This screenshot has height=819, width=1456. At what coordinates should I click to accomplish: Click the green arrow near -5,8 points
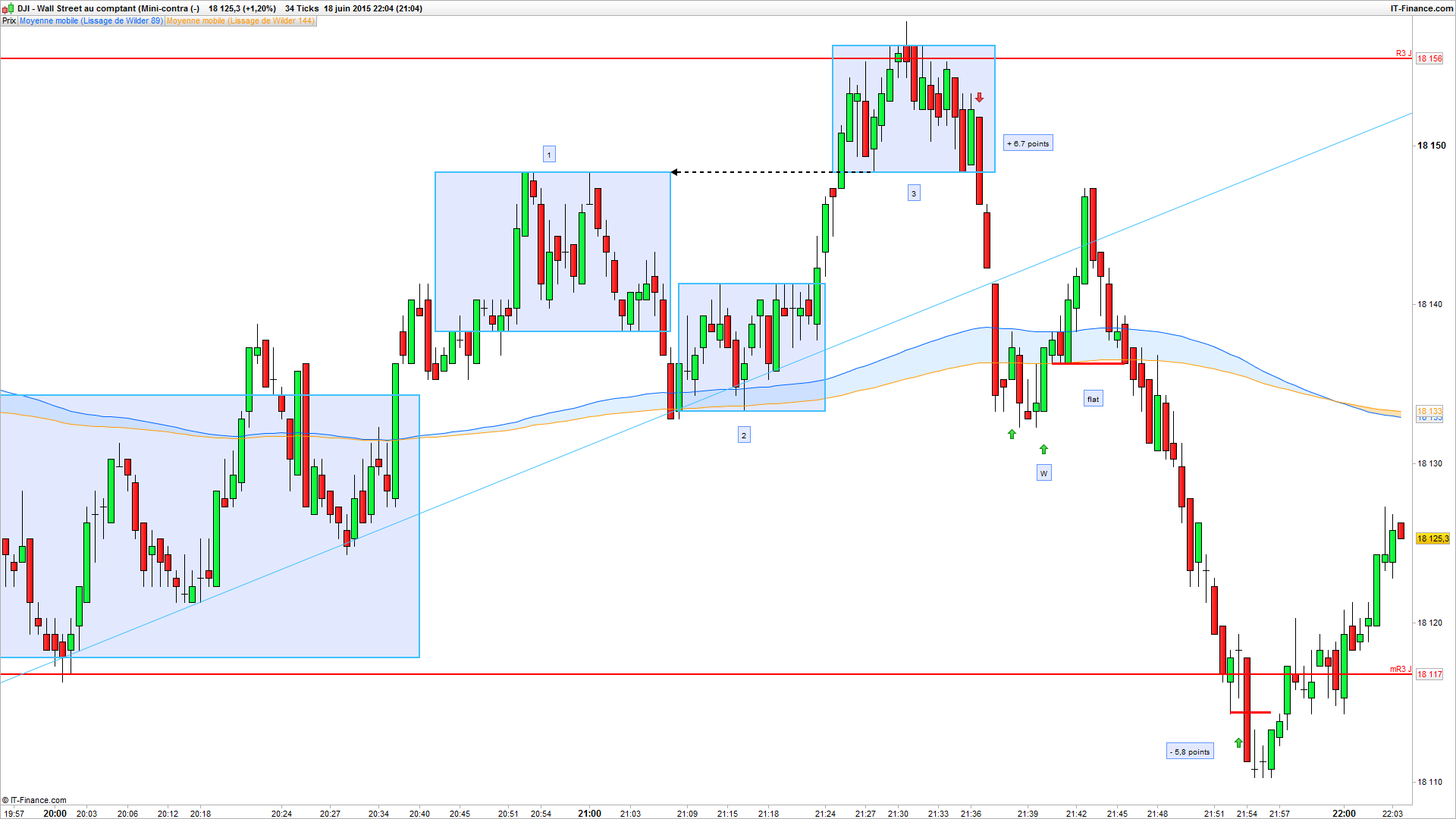click(x=1238, y=742)
